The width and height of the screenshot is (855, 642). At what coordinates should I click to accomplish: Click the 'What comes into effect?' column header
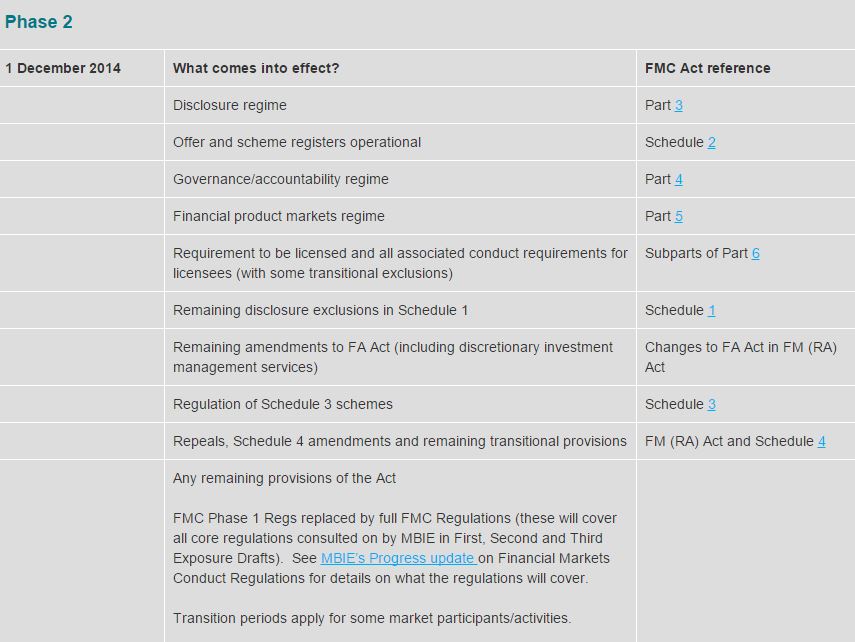pos(256,69)
